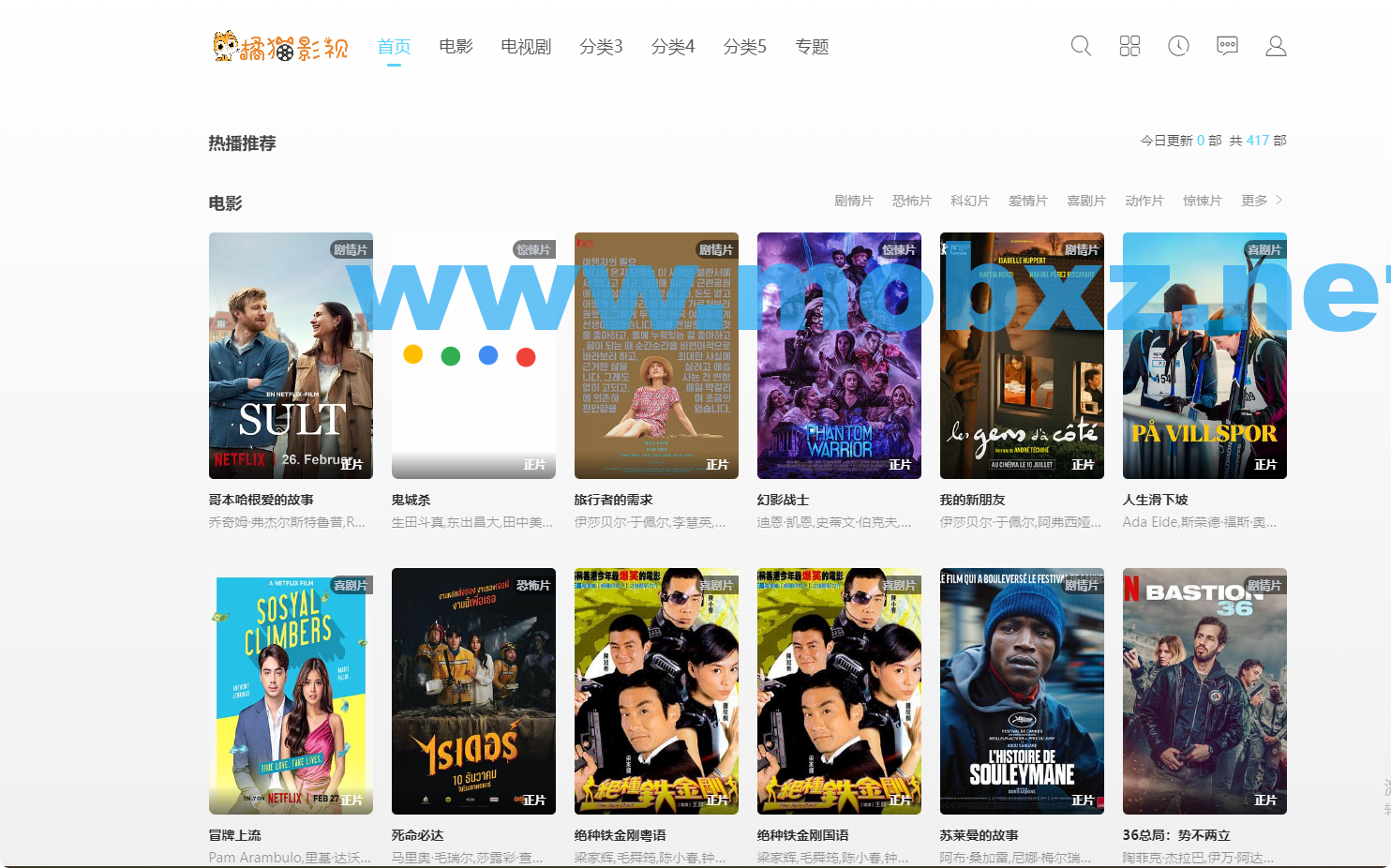
Task: Click the orange cat site logo
Action: coord(280,46)
